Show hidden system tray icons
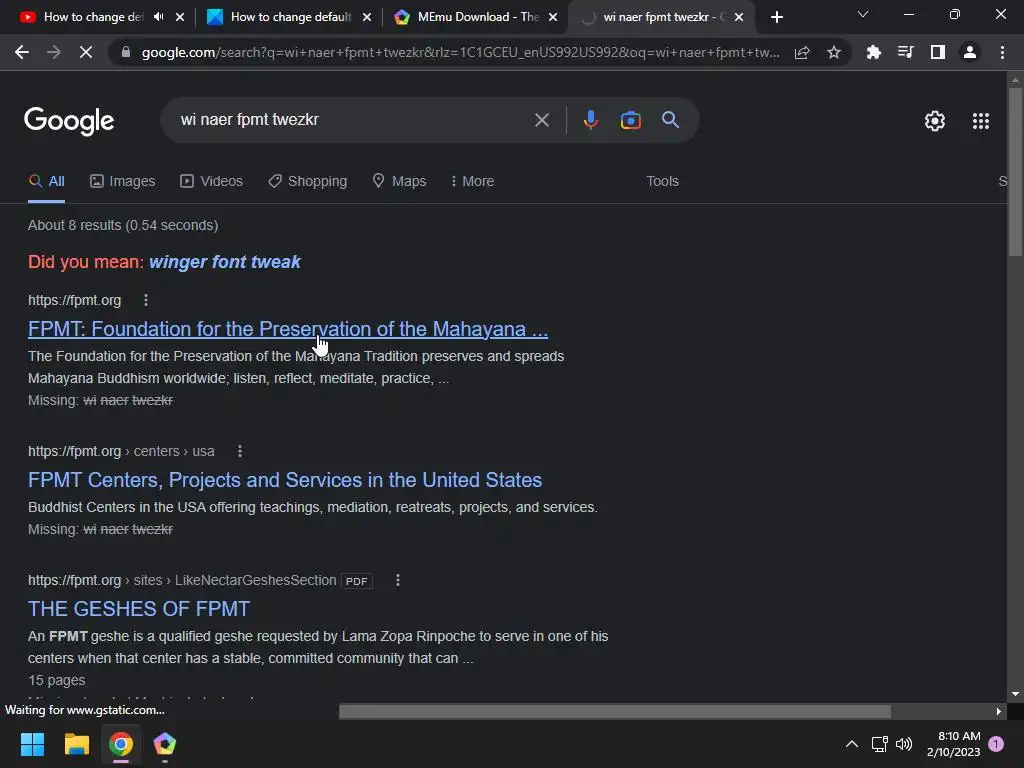The width and height of the screenshot is (1024, 768). click(852, 744)
